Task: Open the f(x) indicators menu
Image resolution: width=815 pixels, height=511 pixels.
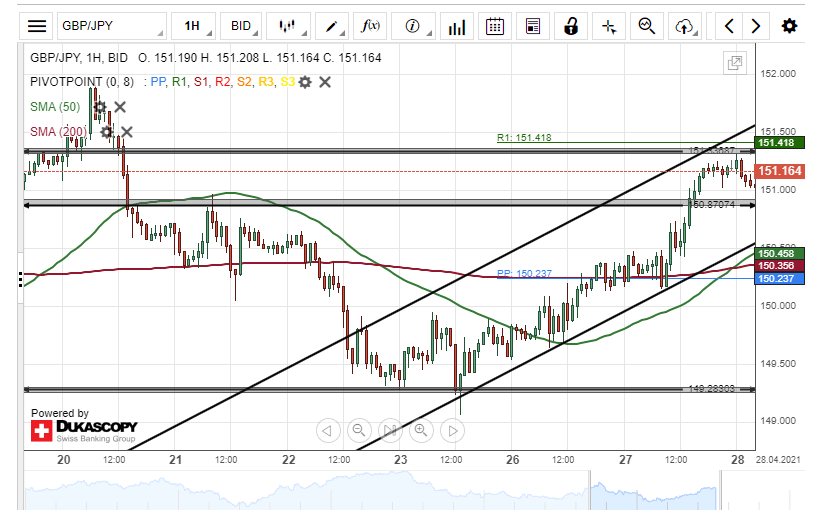Action: [371, 26]
